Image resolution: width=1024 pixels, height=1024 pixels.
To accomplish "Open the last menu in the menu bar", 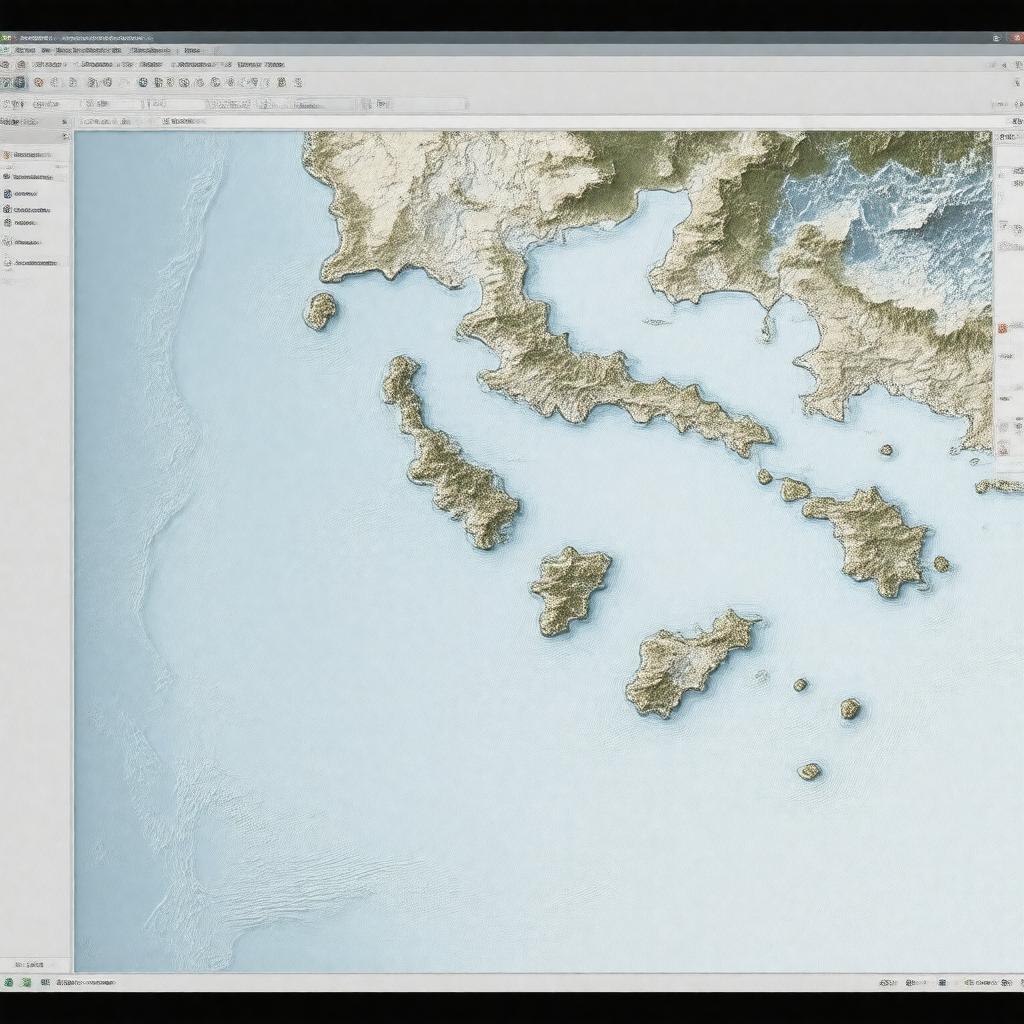I will pos(190,50).
